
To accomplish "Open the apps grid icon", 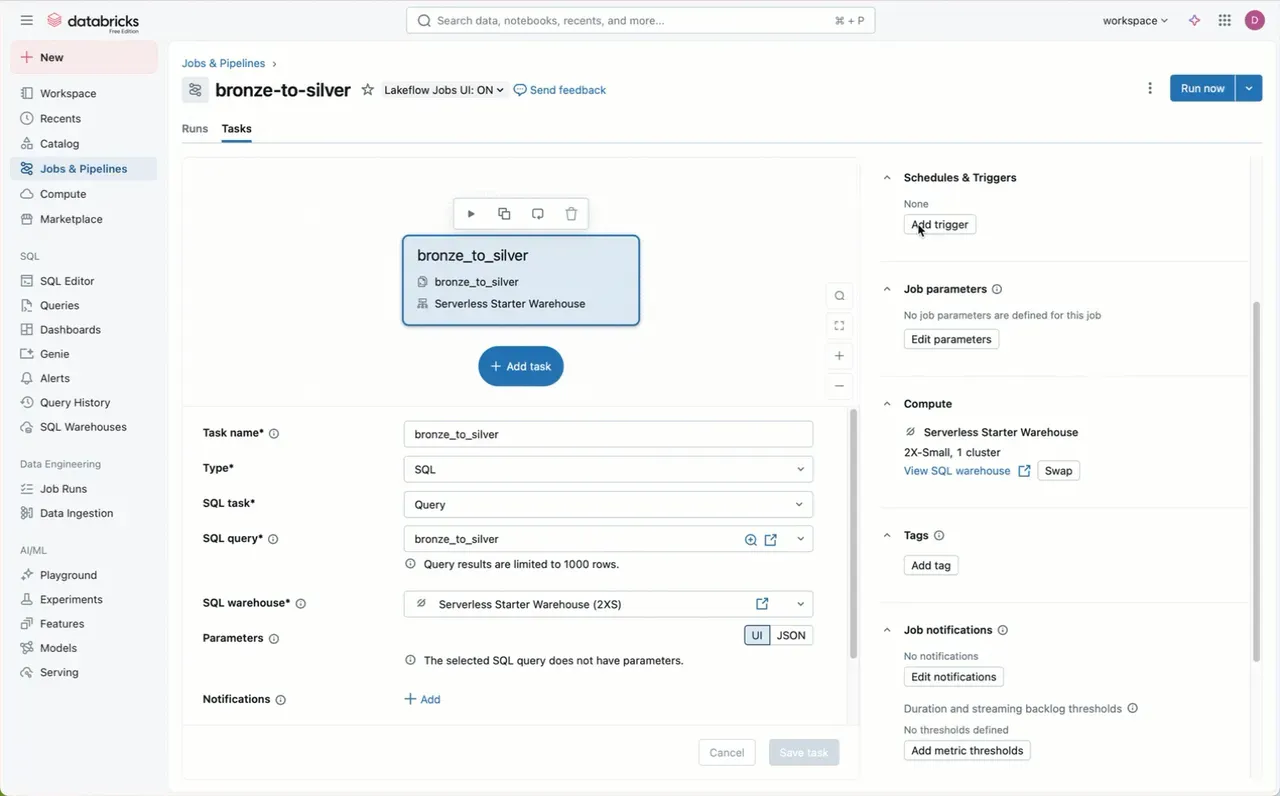I will coord(1224,20).
